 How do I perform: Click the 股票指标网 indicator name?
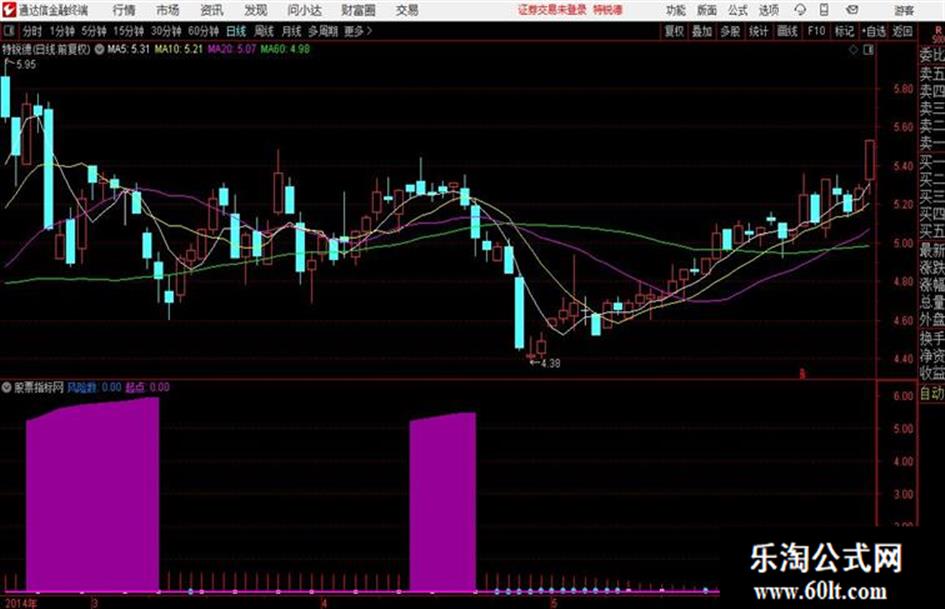tap(39, 387)
